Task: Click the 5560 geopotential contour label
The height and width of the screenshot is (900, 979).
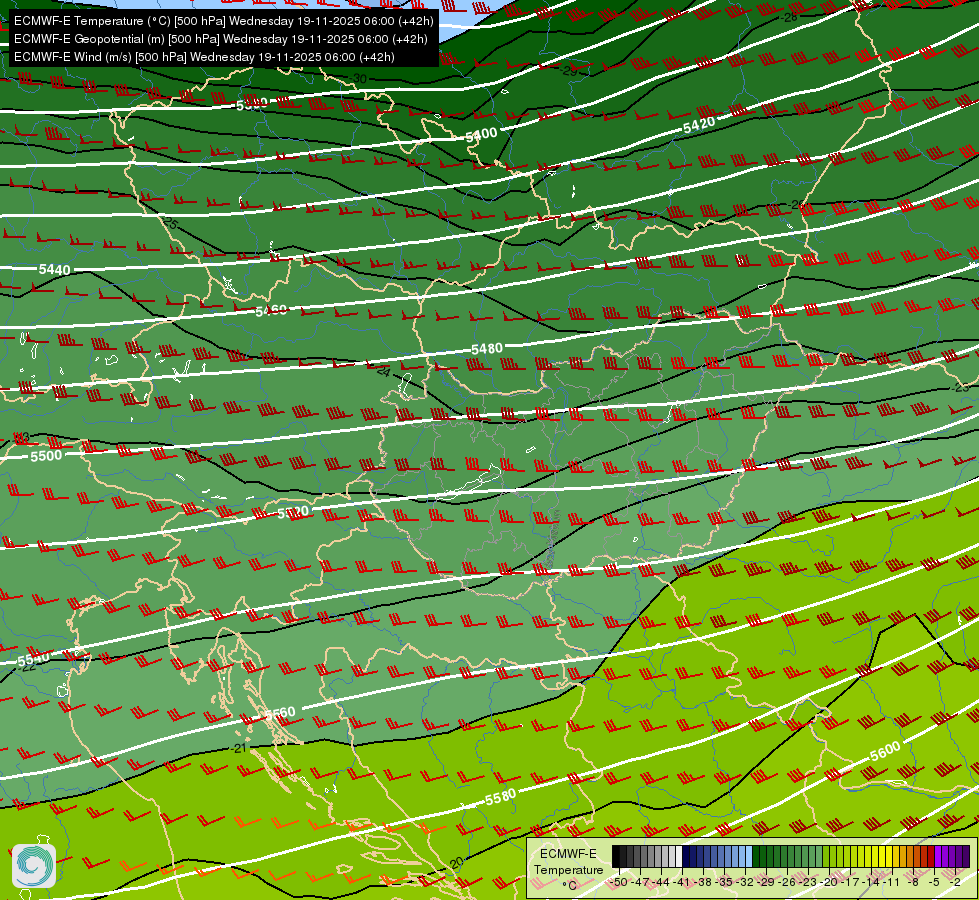Action: [280, 713]
